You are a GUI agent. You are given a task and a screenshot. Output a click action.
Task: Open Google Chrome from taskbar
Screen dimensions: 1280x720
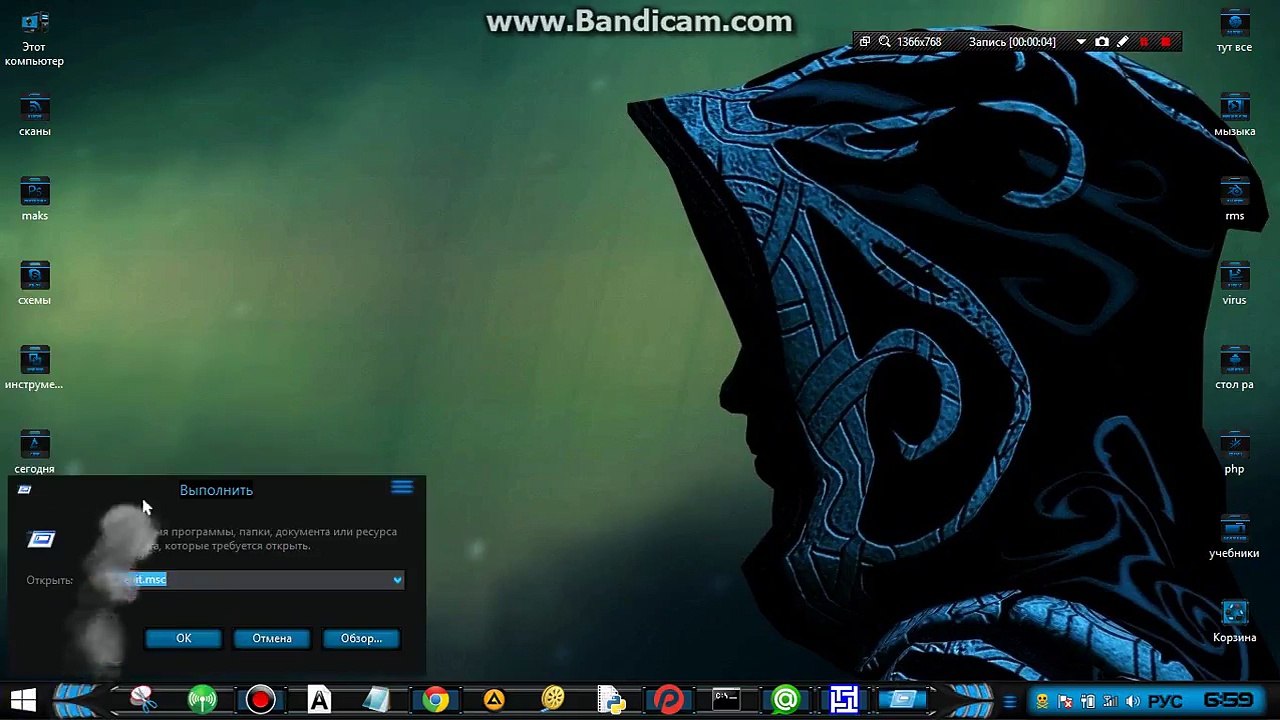click(435, 700)
